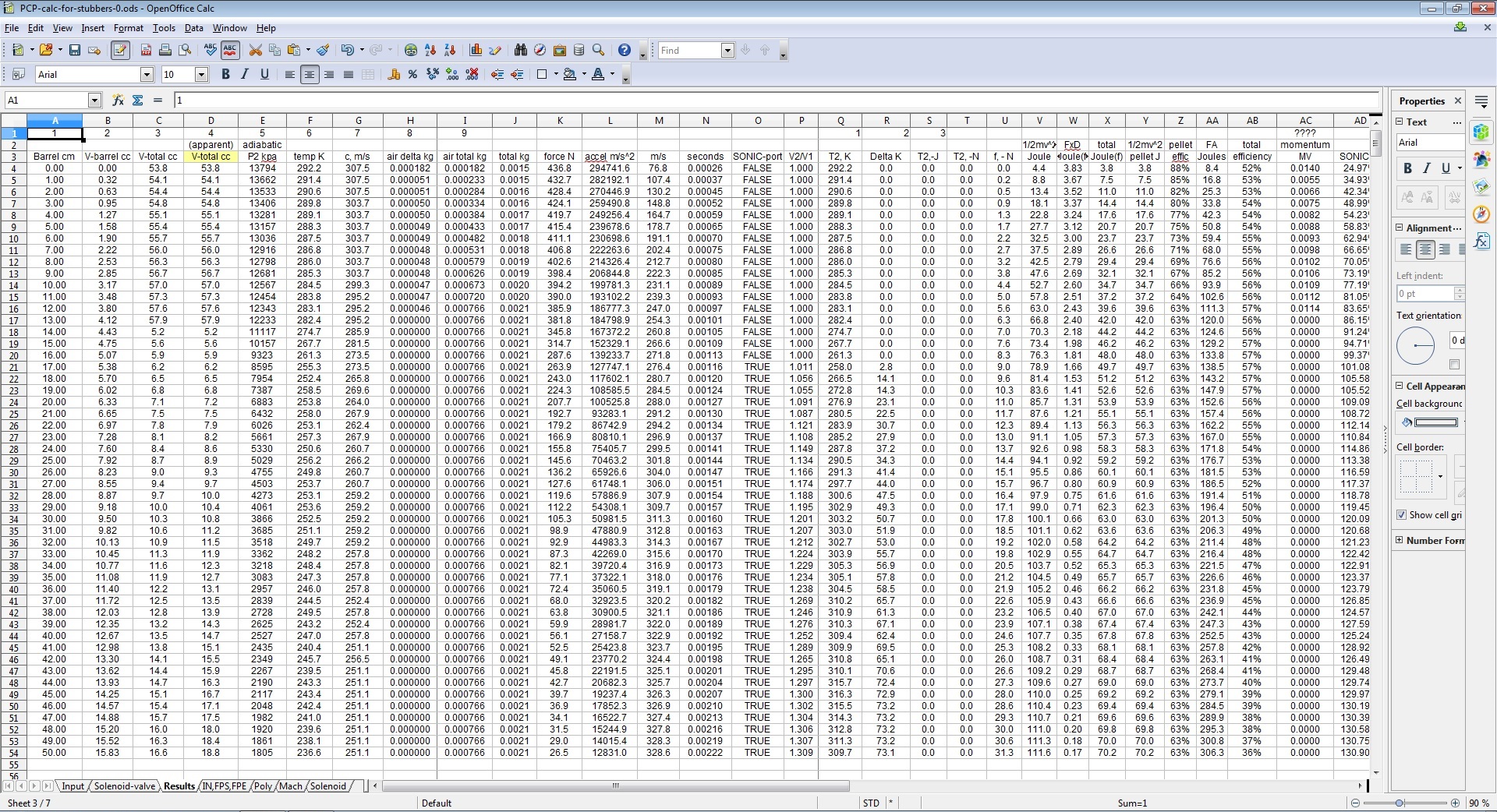Toggle AutoSpellcheck button

[x=230, y=51]
